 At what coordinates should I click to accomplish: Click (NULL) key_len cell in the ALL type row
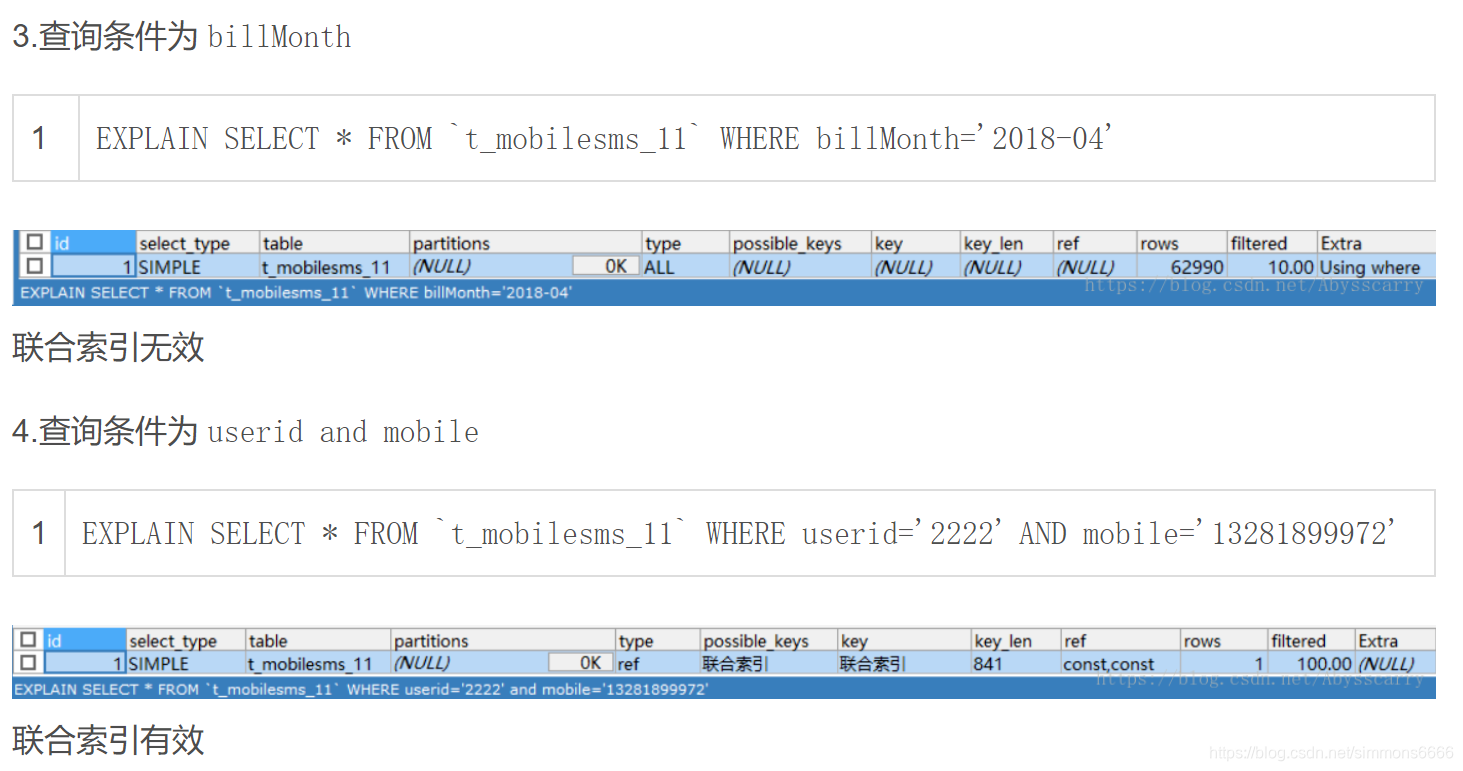point(1006,267)
